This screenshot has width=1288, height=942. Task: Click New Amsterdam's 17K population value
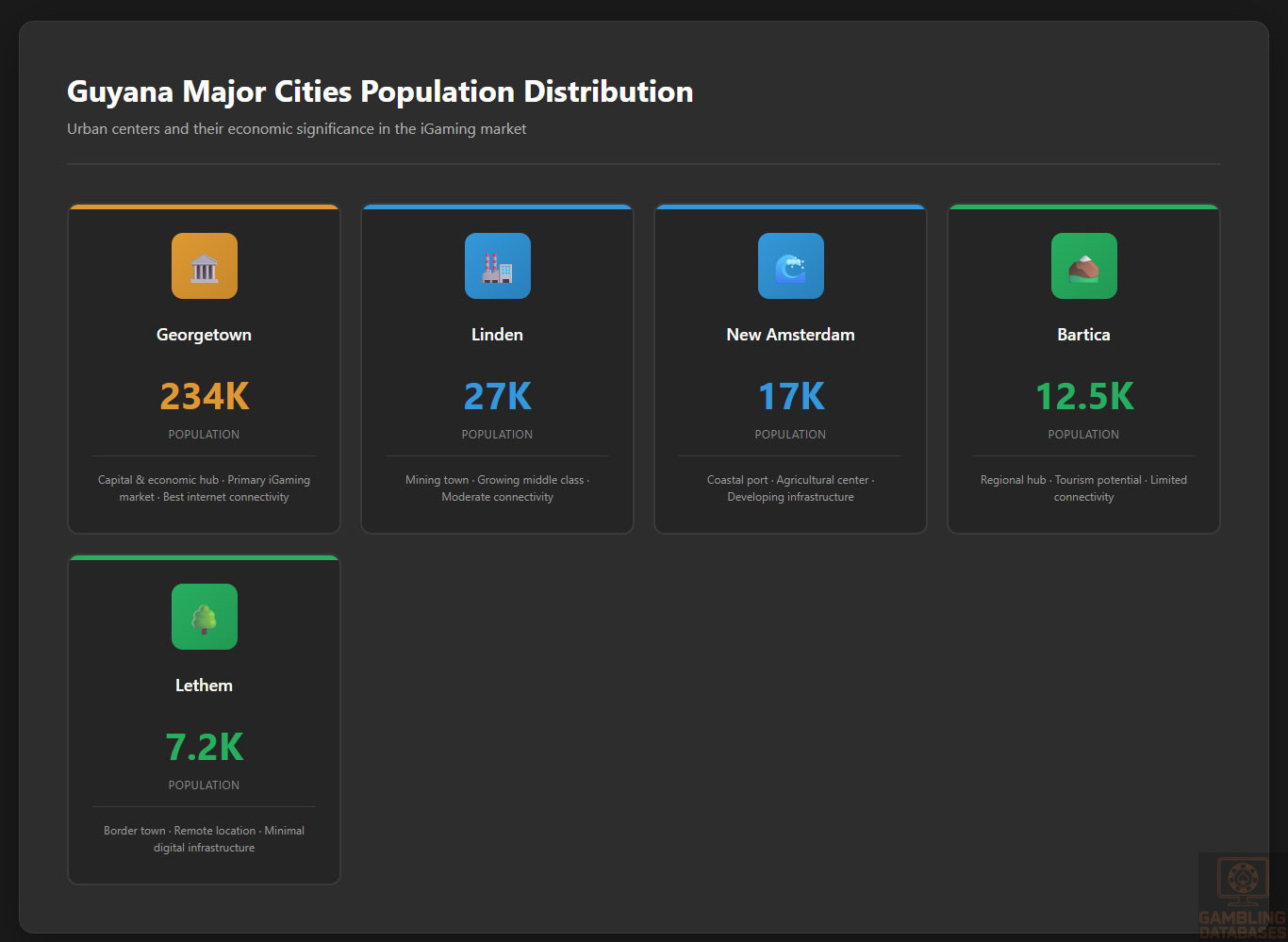(791, 397)
